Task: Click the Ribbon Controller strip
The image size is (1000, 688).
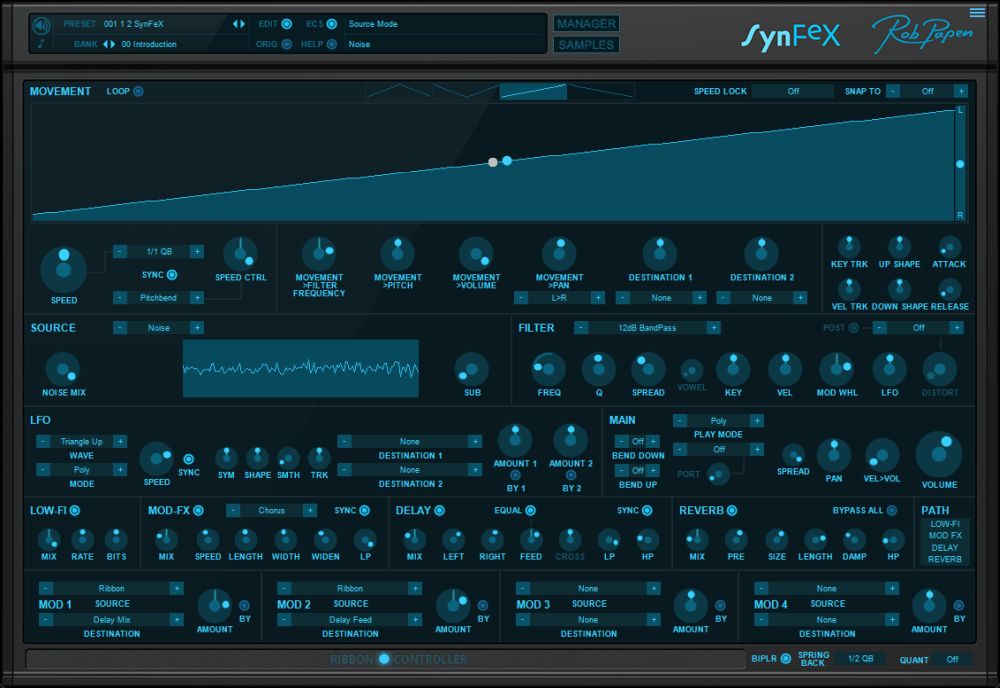Action: click(x=384, y=659)
